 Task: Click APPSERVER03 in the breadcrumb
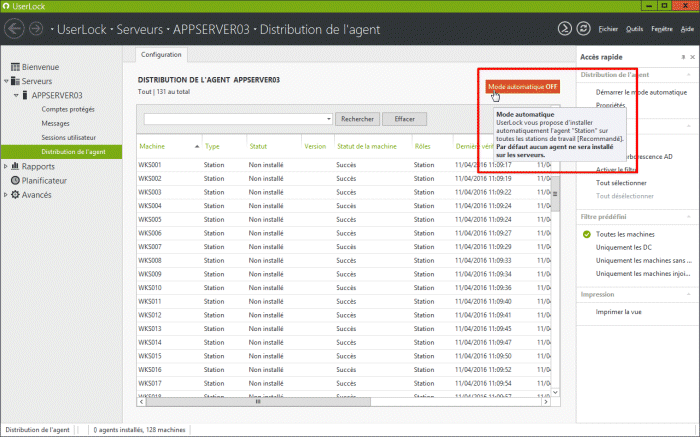[x=211, y=29]
